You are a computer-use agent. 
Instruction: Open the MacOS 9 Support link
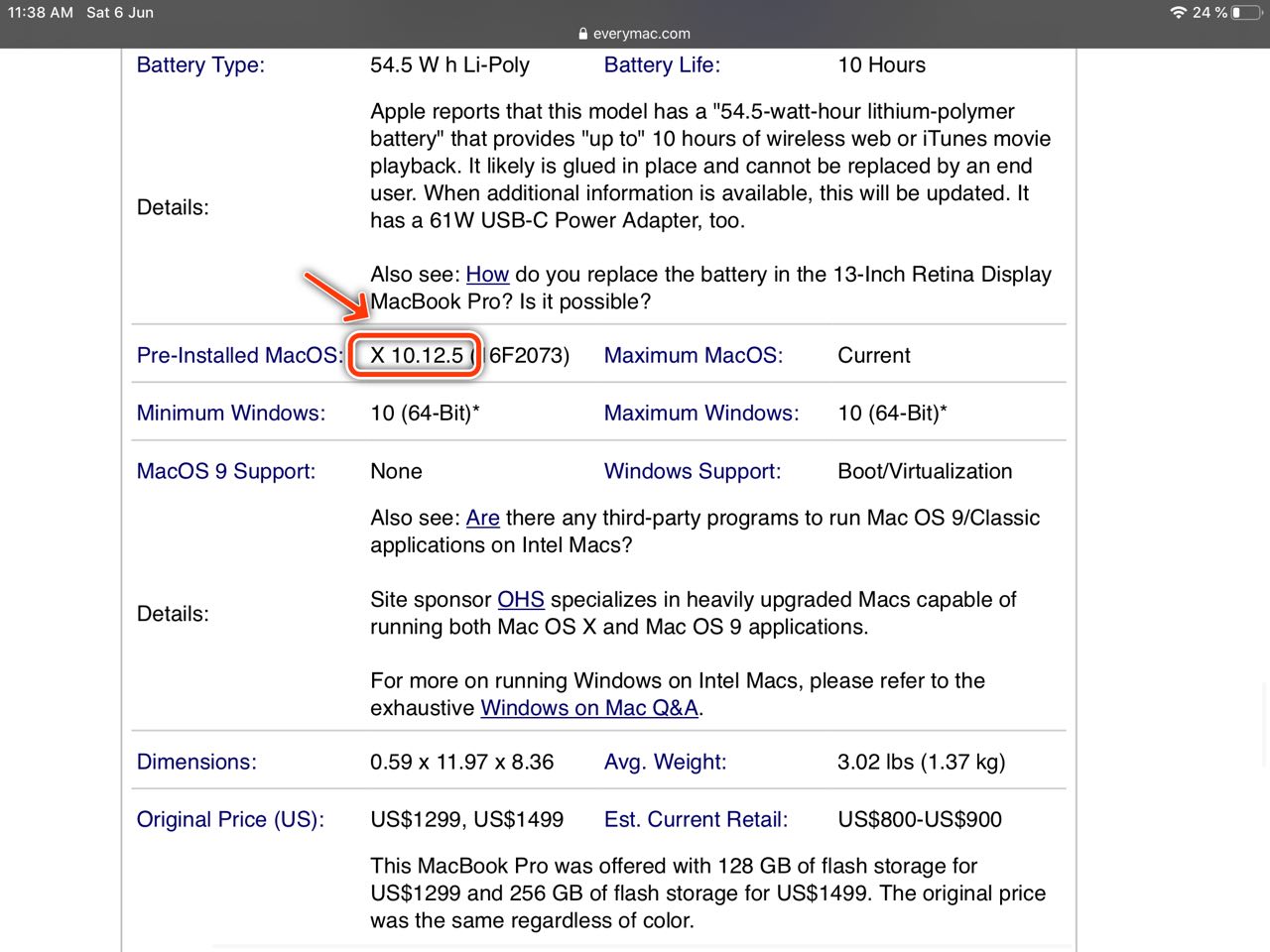click(226, 472)
